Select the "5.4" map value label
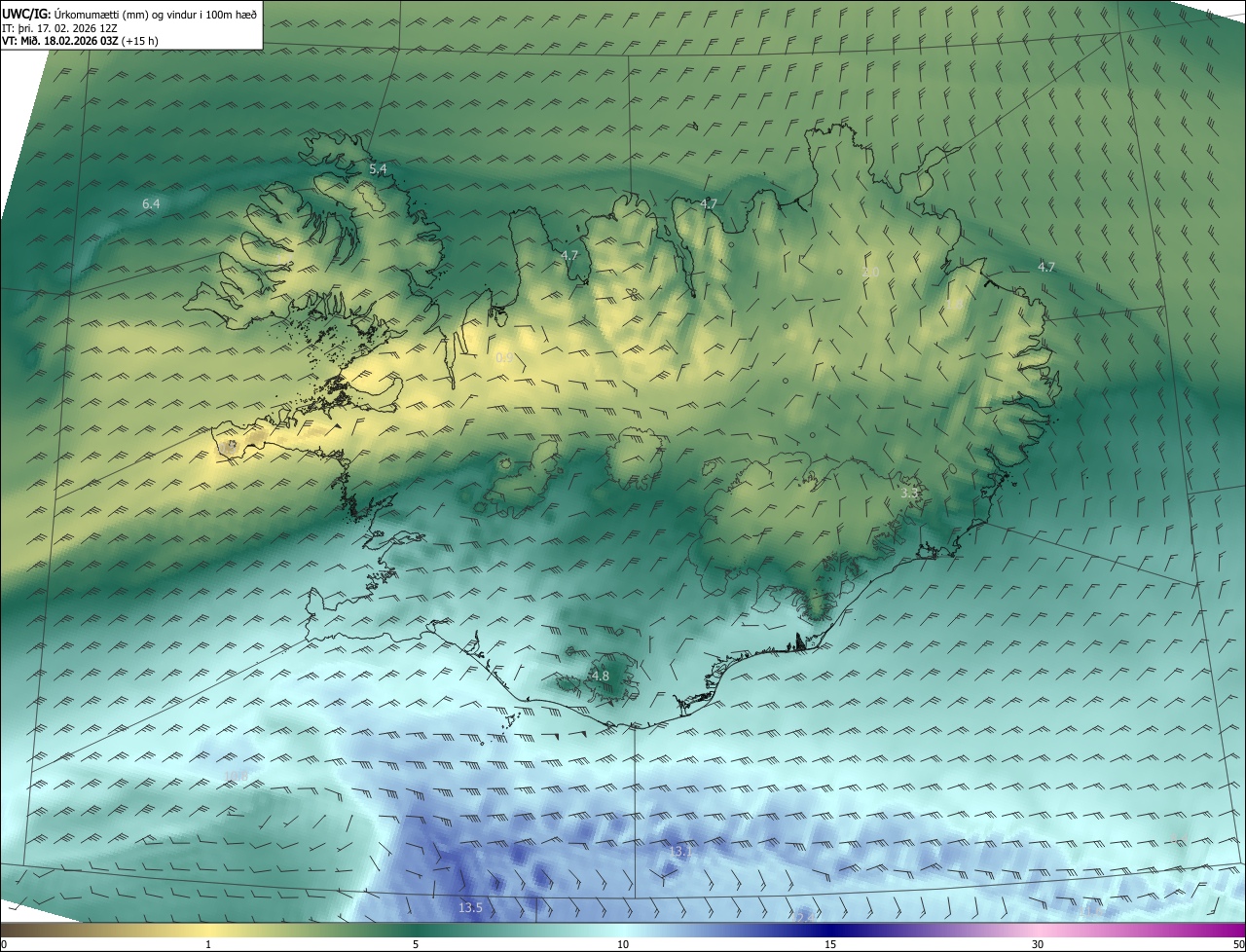 (x=378, y=169)
